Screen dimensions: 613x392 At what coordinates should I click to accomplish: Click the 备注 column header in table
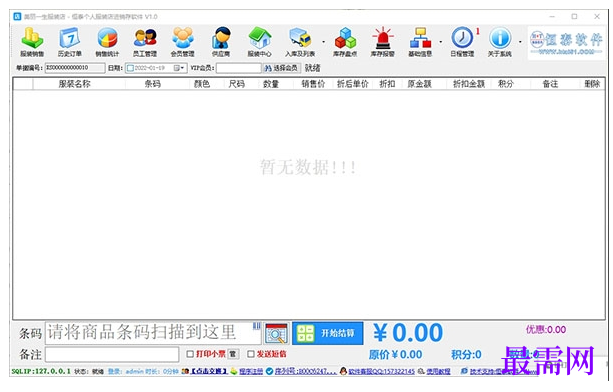(550, 84)
